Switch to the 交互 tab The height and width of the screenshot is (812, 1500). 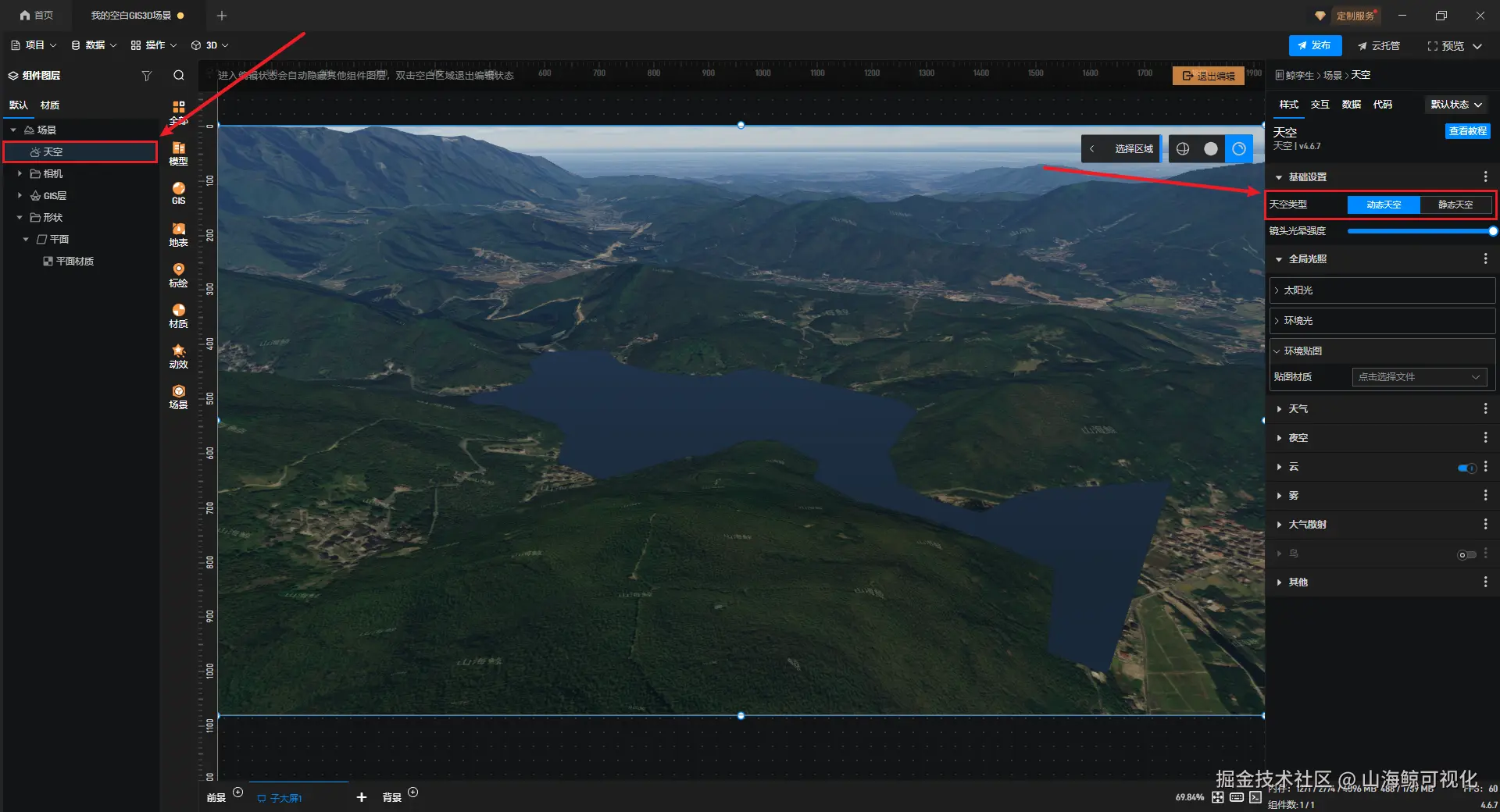click(1320, 105)
